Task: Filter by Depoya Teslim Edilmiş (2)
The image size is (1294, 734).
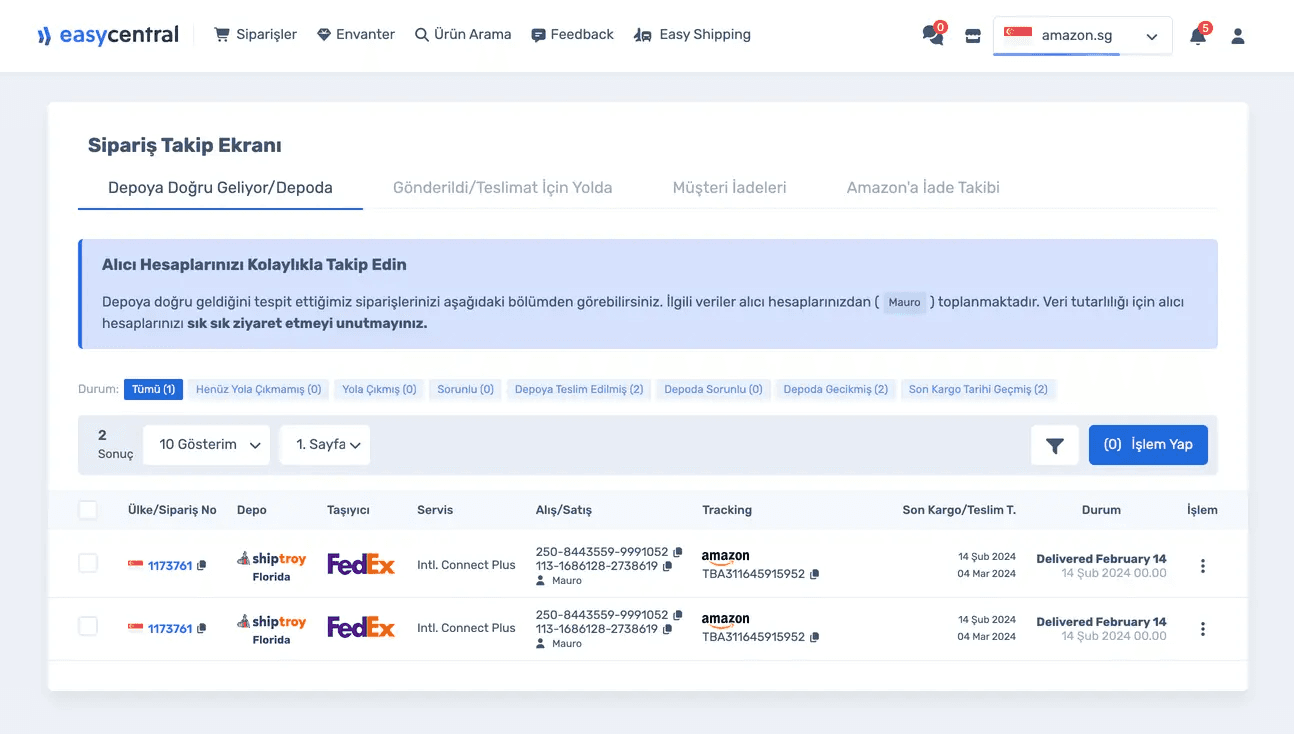Action: pos(579,389)
